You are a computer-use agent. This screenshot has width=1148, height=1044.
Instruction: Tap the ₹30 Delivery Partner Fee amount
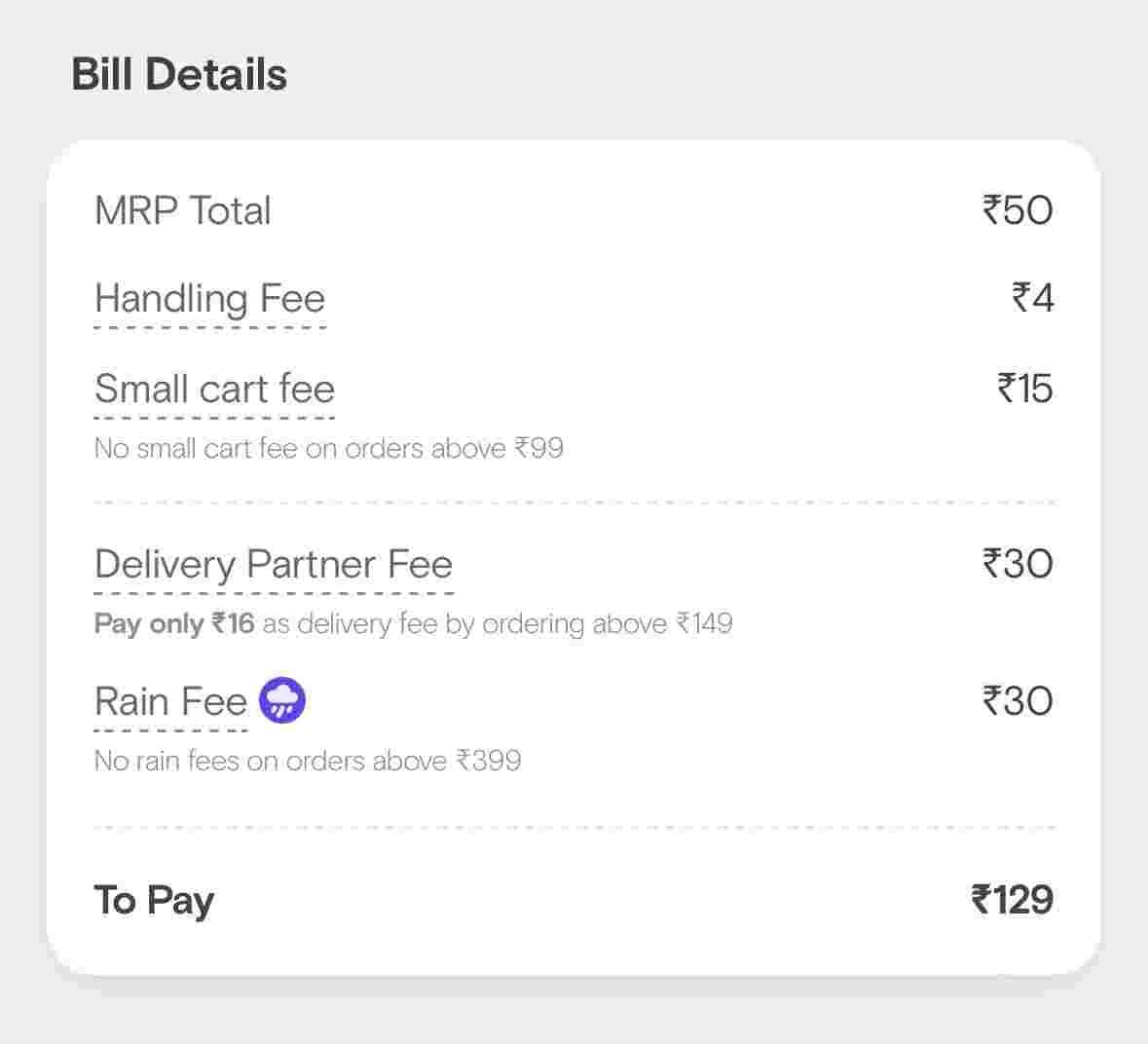1018,564
